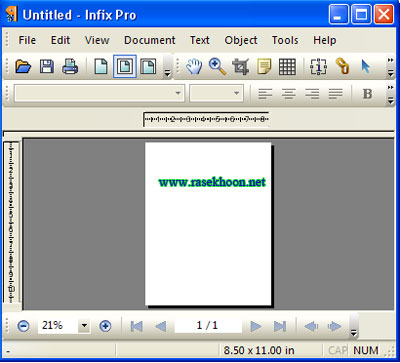Center align text

pos(289,94)
